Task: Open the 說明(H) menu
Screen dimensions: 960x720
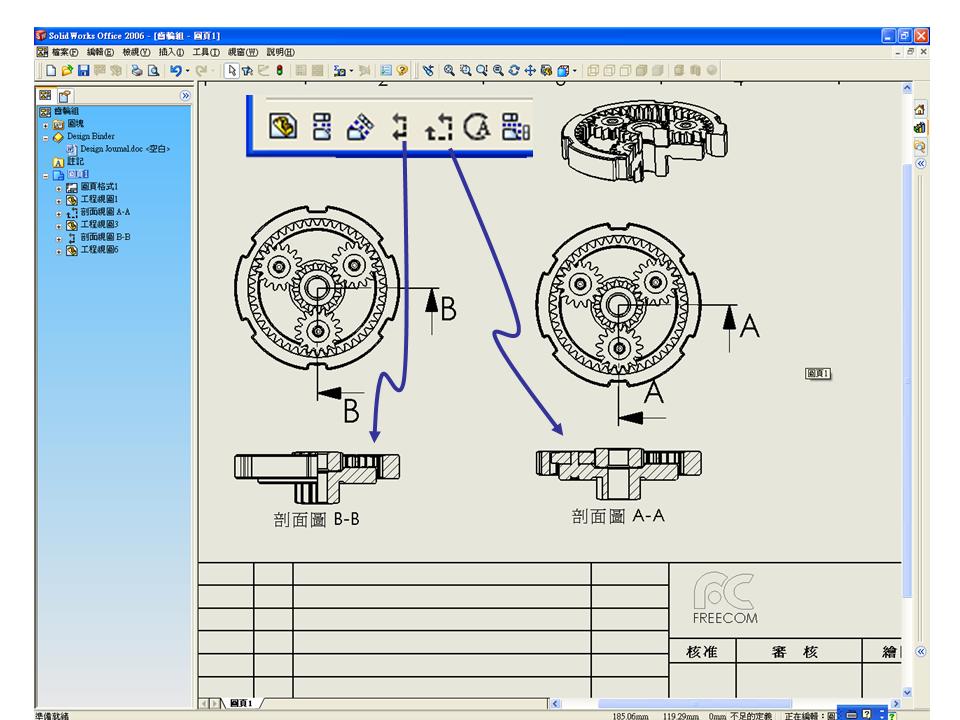Action: 280,52
